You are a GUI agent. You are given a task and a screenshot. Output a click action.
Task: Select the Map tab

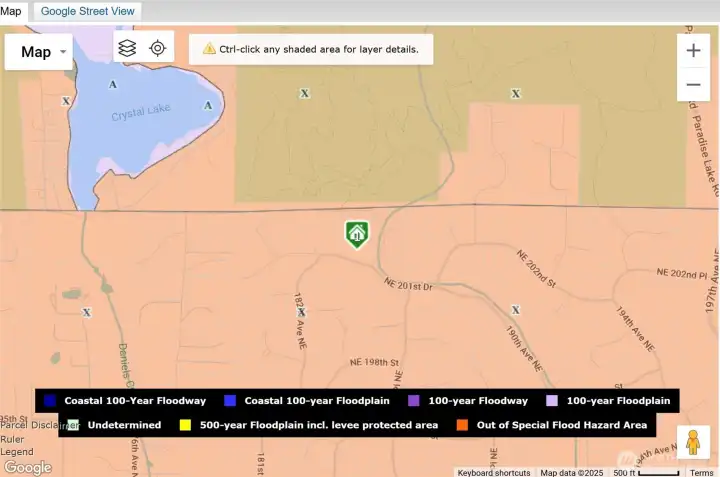pos(12,11)
